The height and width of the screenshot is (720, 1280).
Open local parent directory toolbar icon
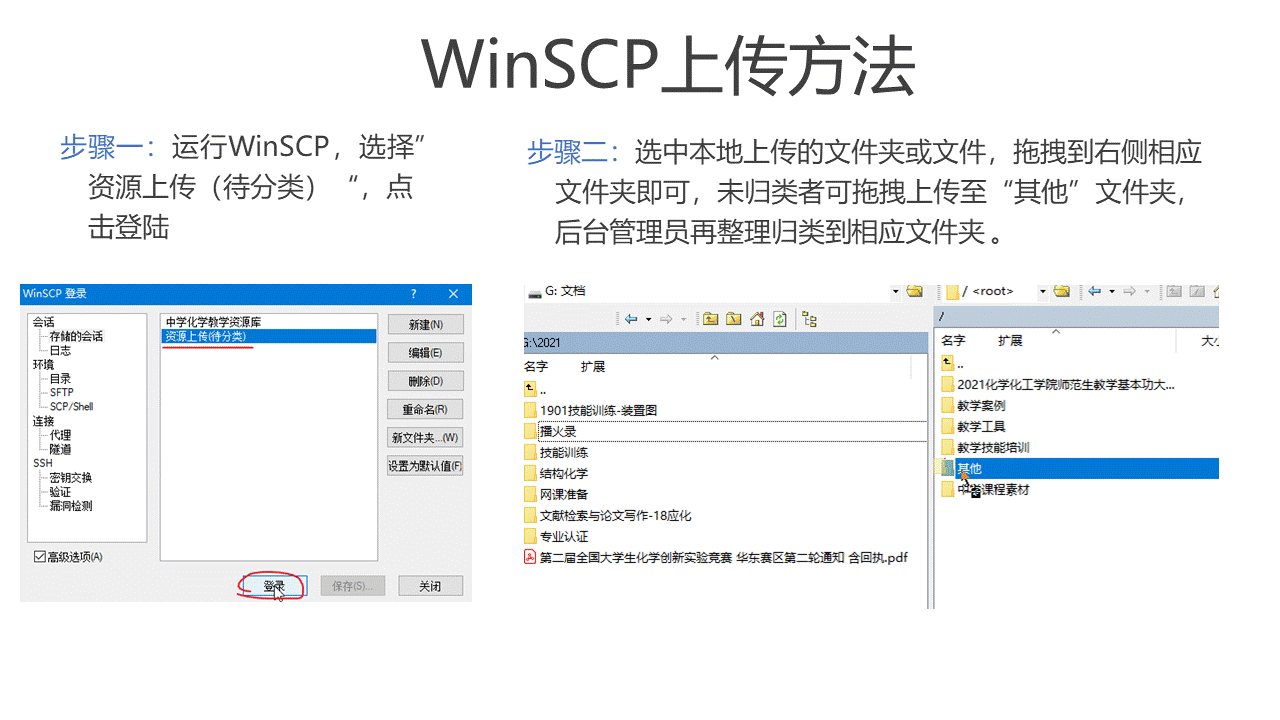coord(710,319)
